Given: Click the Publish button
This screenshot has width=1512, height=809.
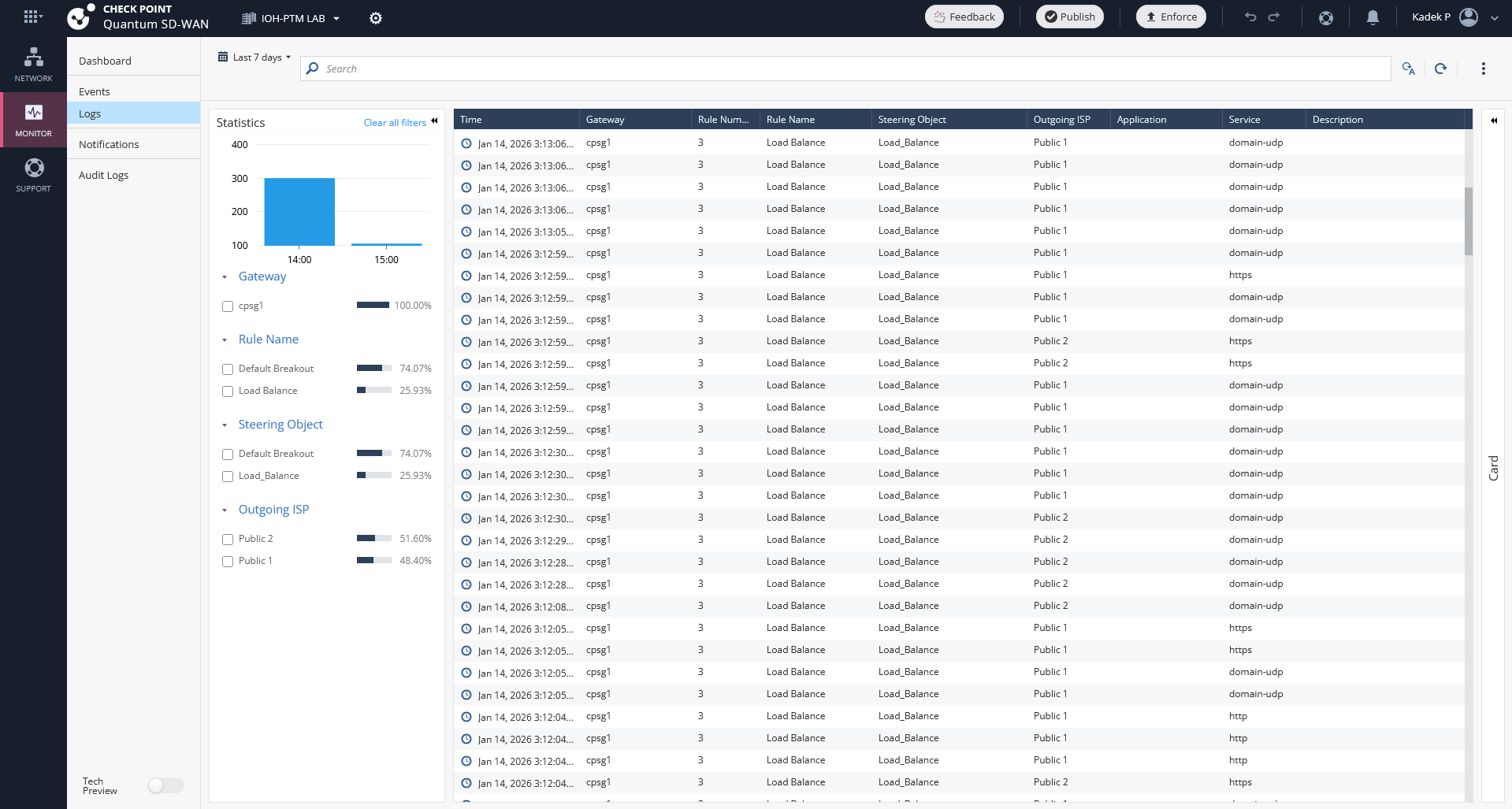Looking at the screenshot, I should click(x=1069, y=17).
